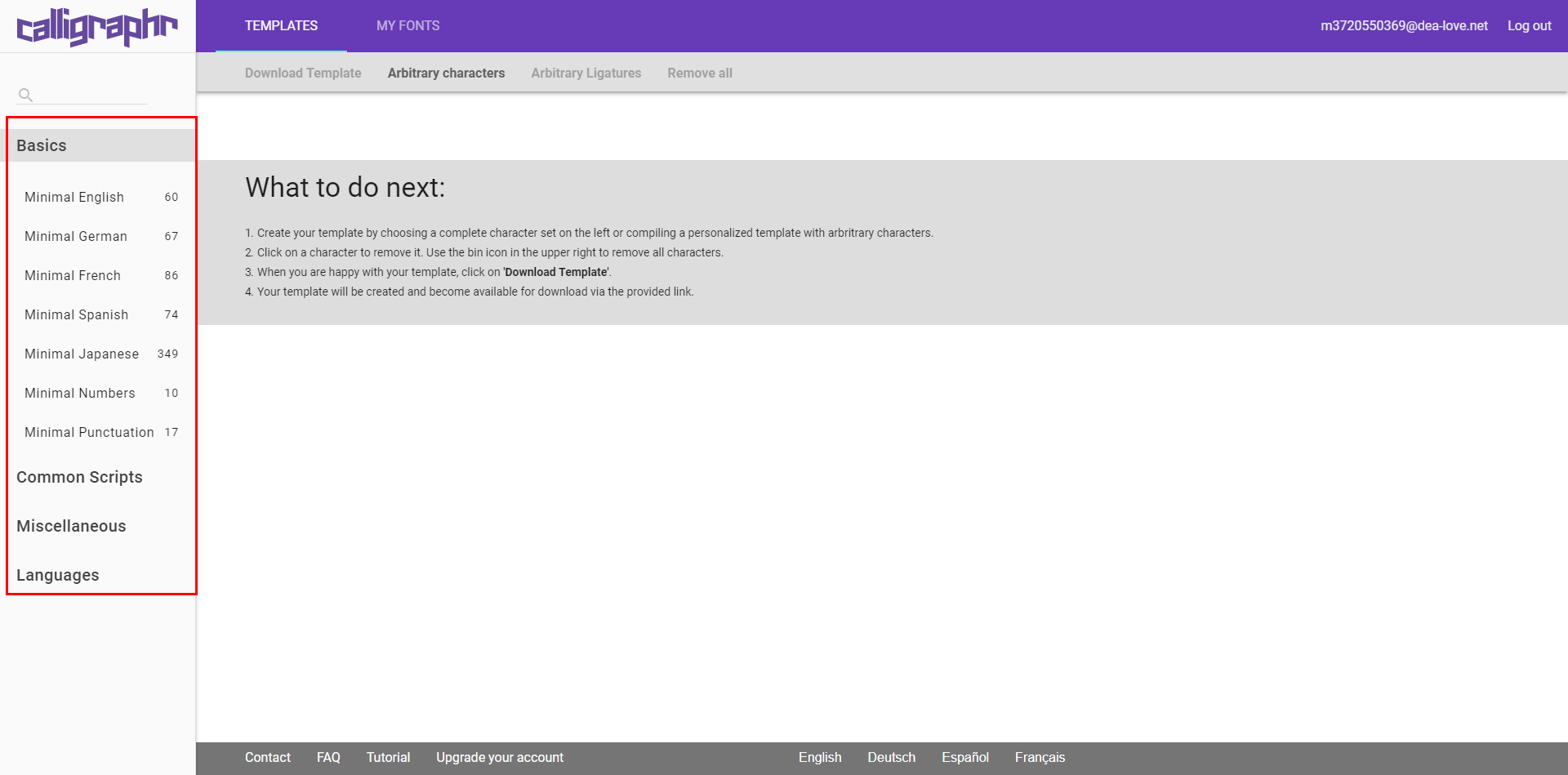Add the Minimal English character set

point(74,197)
